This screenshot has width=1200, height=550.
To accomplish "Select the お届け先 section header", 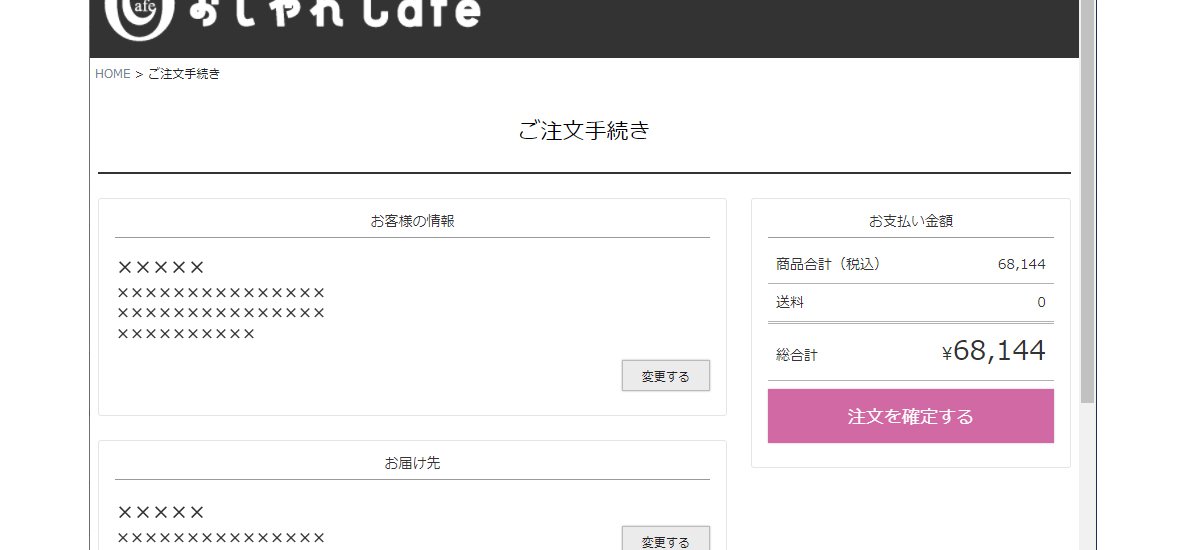I will coord(412,463).
